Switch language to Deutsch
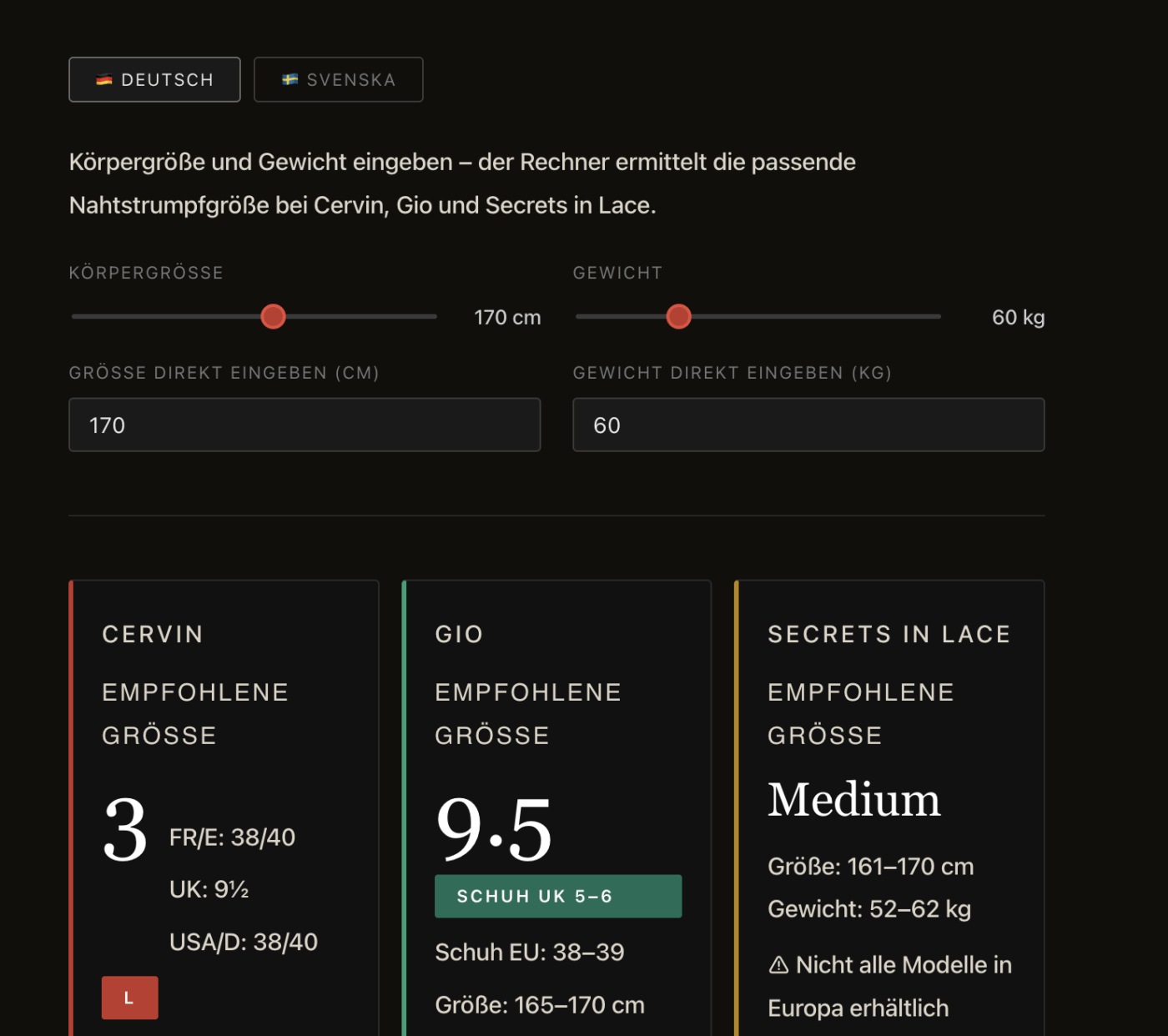The width and height of the screenshot is (1168, 1036). coord(154,80)
